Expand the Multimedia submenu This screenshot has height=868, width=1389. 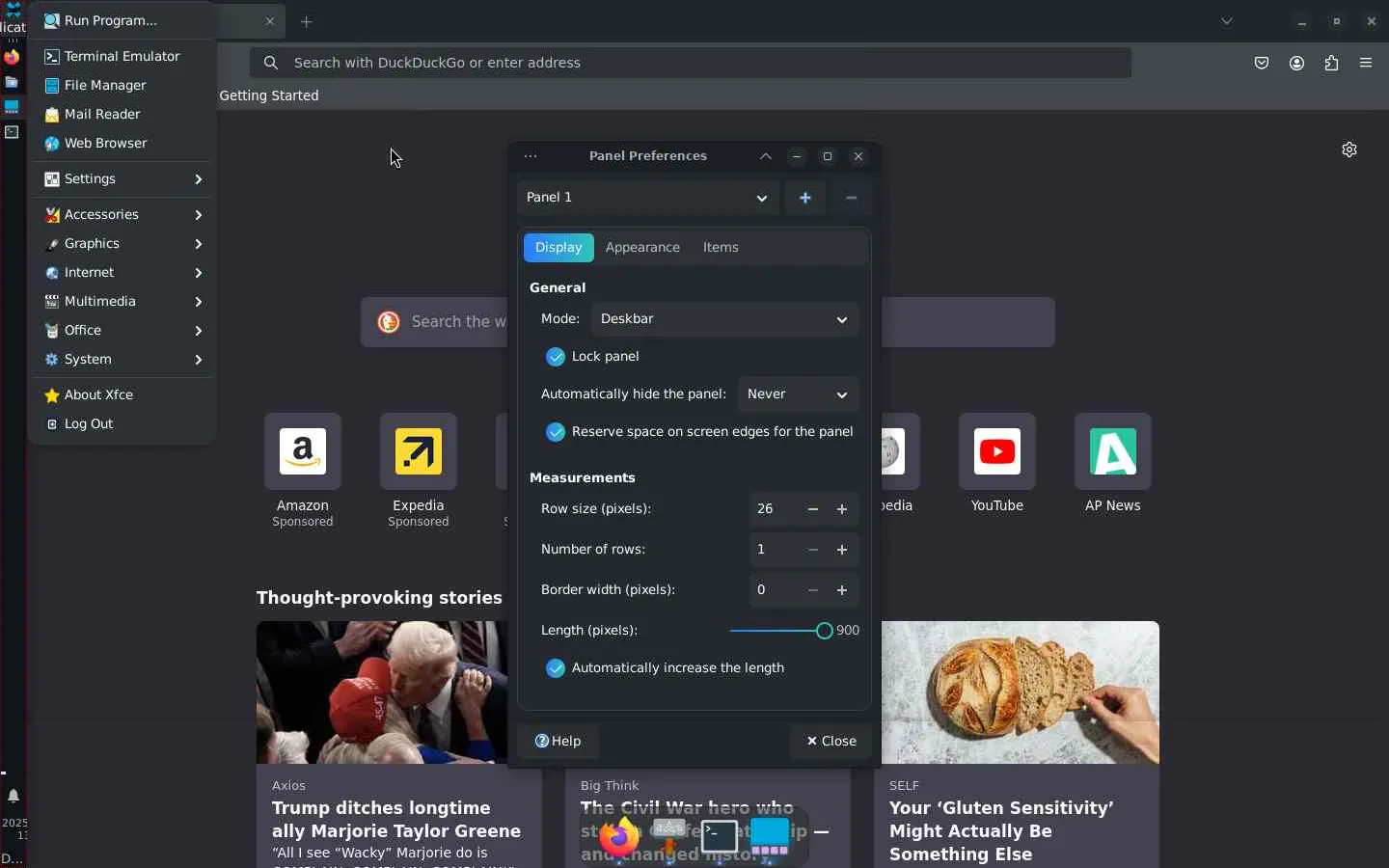pyautogui.click(x=123, y=302)
